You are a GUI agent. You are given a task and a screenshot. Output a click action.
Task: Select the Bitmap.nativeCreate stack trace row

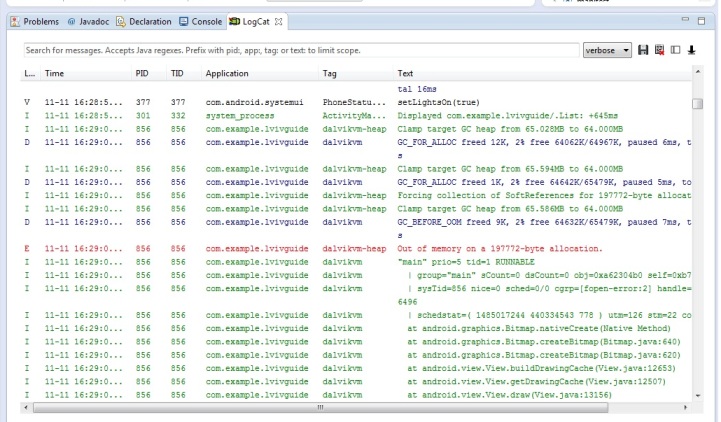(356, 329)
